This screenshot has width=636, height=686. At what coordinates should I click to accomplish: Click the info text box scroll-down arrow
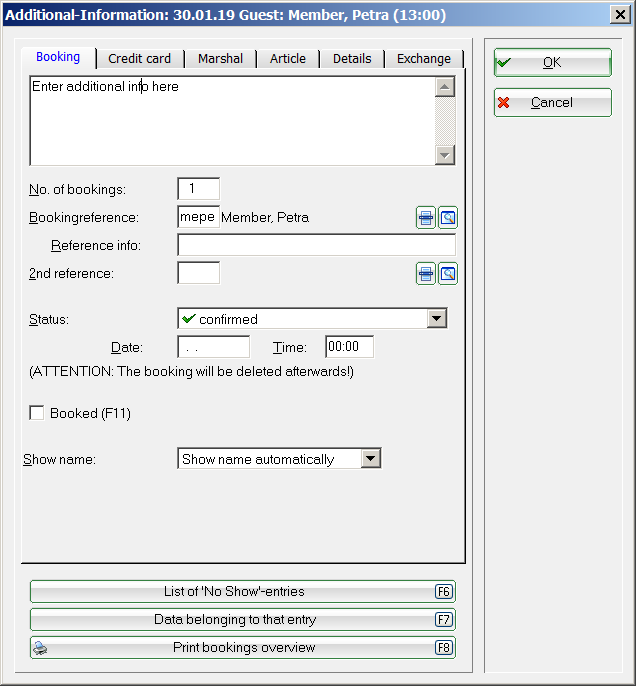445,155
